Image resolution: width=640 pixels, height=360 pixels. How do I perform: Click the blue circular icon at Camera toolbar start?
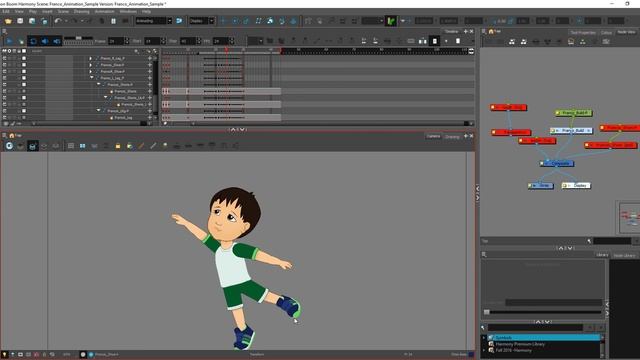coord(9,146)
